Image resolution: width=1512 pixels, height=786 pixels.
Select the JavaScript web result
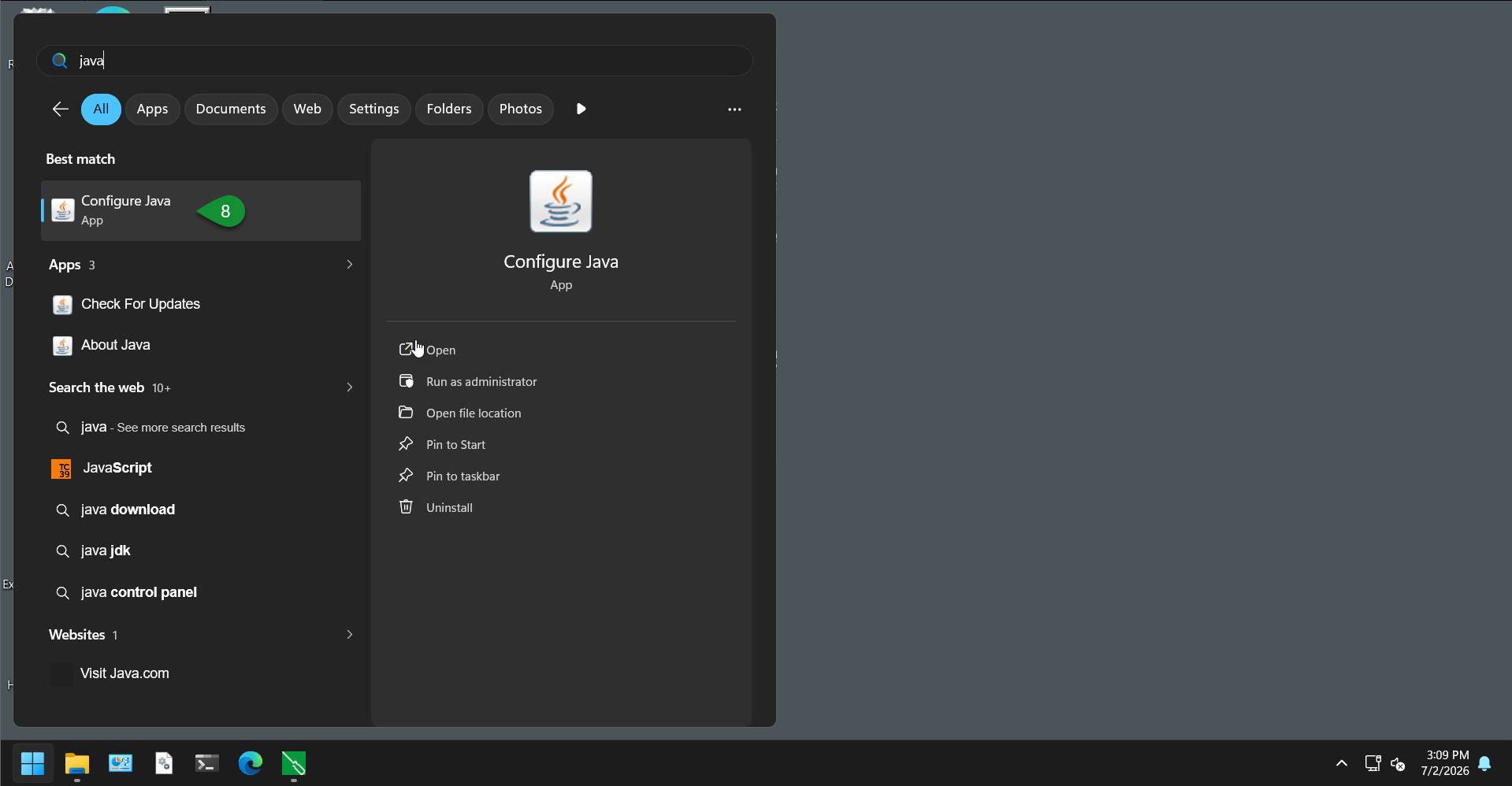(x=201, y=468)
